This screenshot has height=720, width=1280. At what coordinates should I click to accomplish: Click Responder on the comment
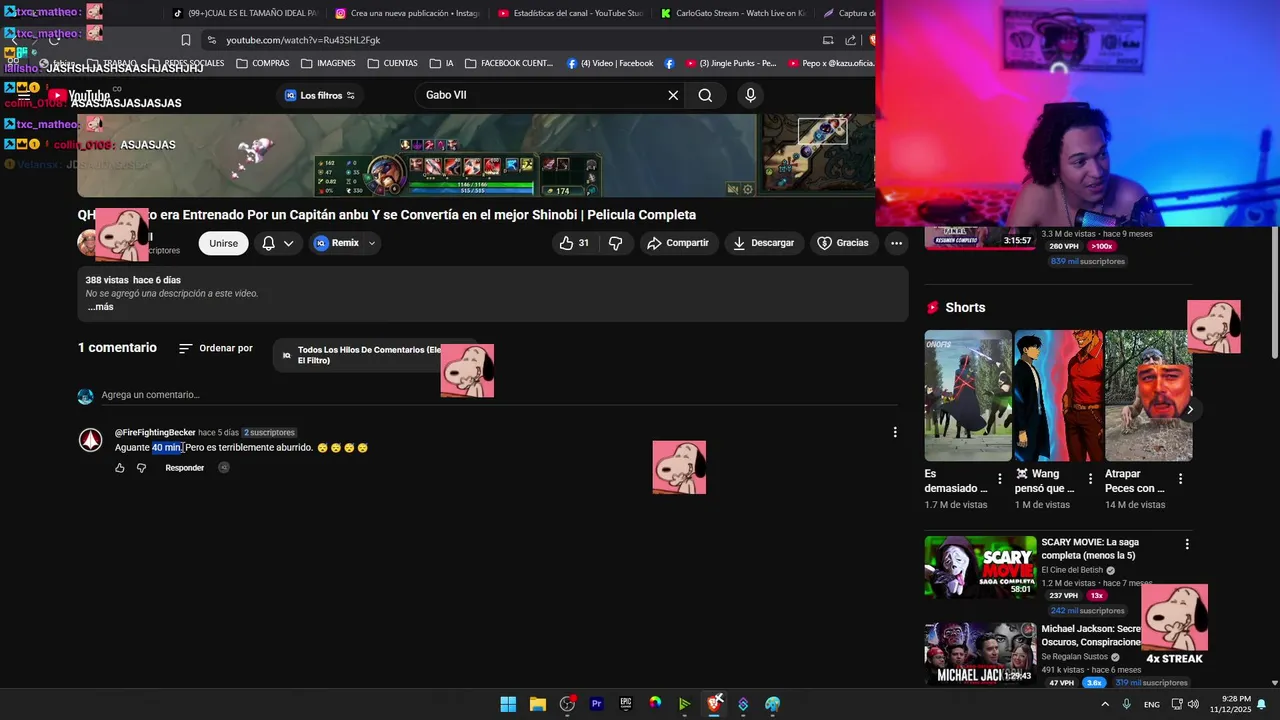184,468
